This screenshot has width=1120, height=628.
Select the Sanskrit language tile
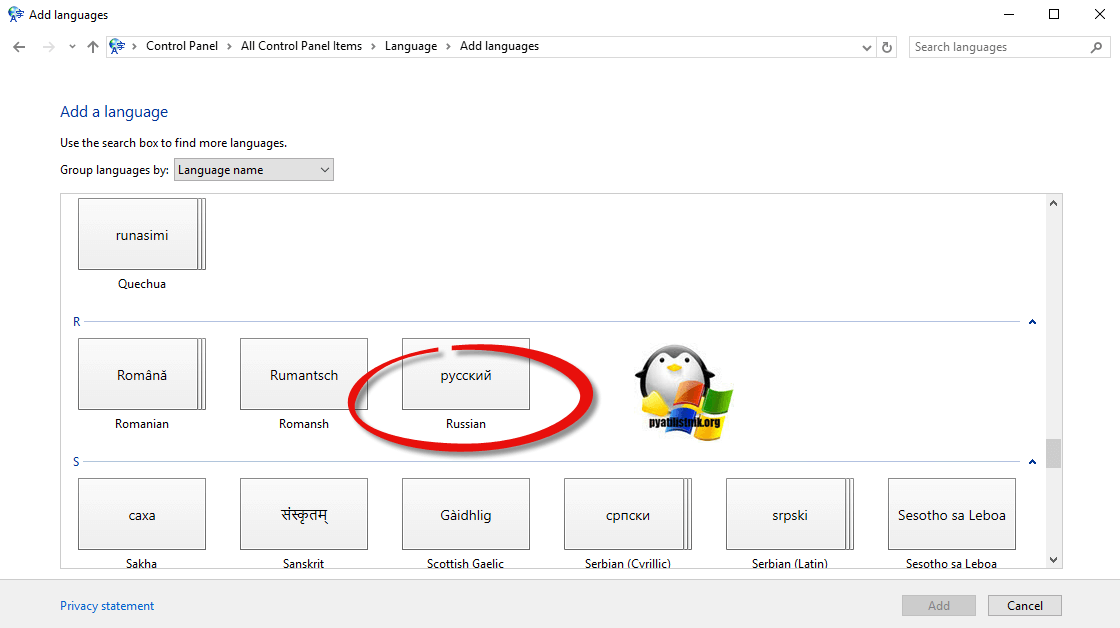tap(304, 515)
